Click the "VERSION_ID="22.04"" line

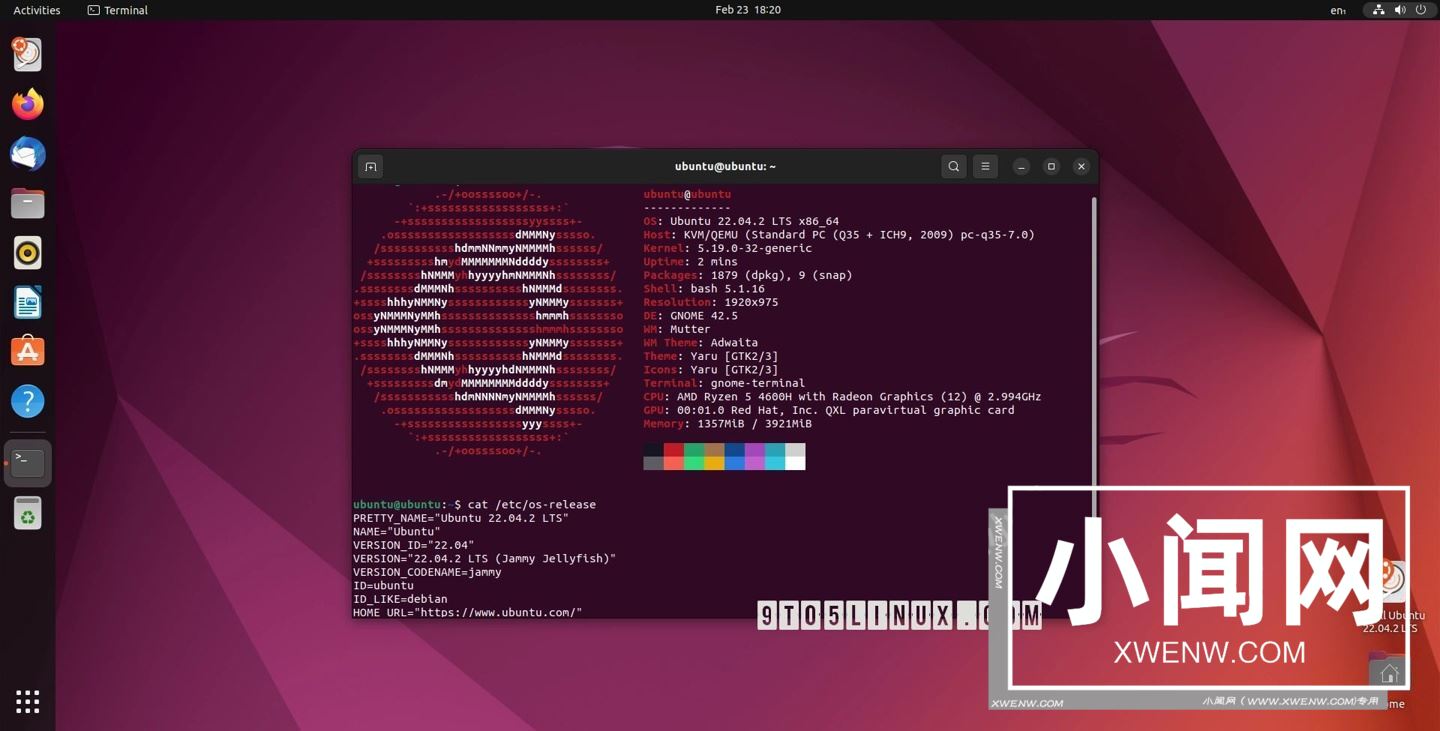click(413, 545)
